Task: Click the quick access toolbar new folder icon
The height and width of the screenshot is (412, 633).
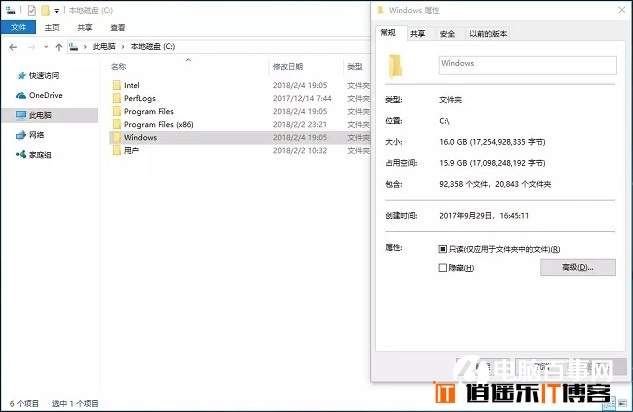Action: tap(46, 10)
